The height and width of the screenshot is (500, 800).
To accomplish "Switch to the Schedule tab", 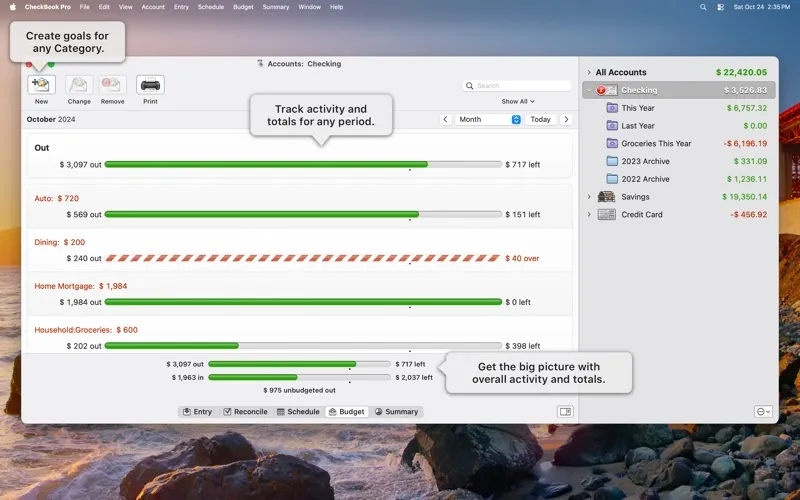I will (x=298, y=412).
